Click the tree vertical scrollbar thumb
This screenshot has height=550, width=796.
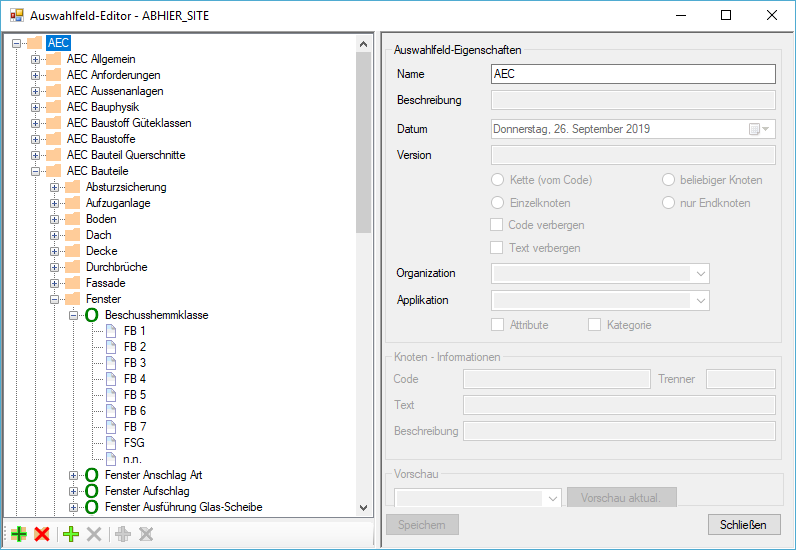[363, 142]
